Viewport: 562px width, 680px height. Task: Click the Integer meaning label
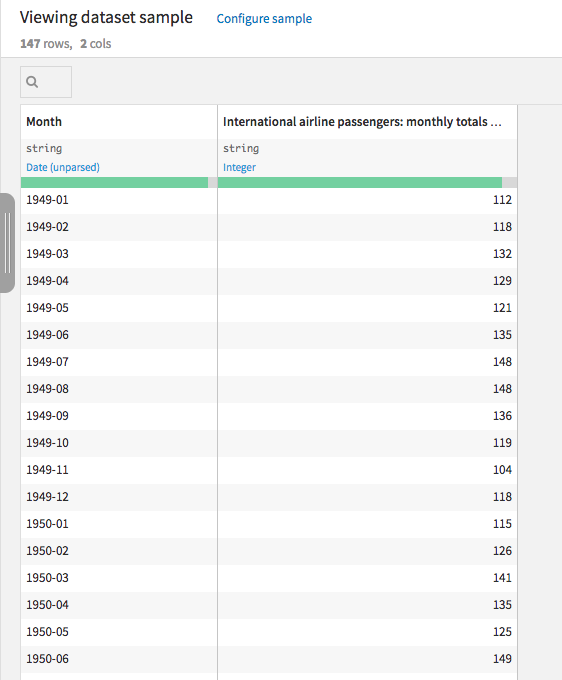click(239, 167)
